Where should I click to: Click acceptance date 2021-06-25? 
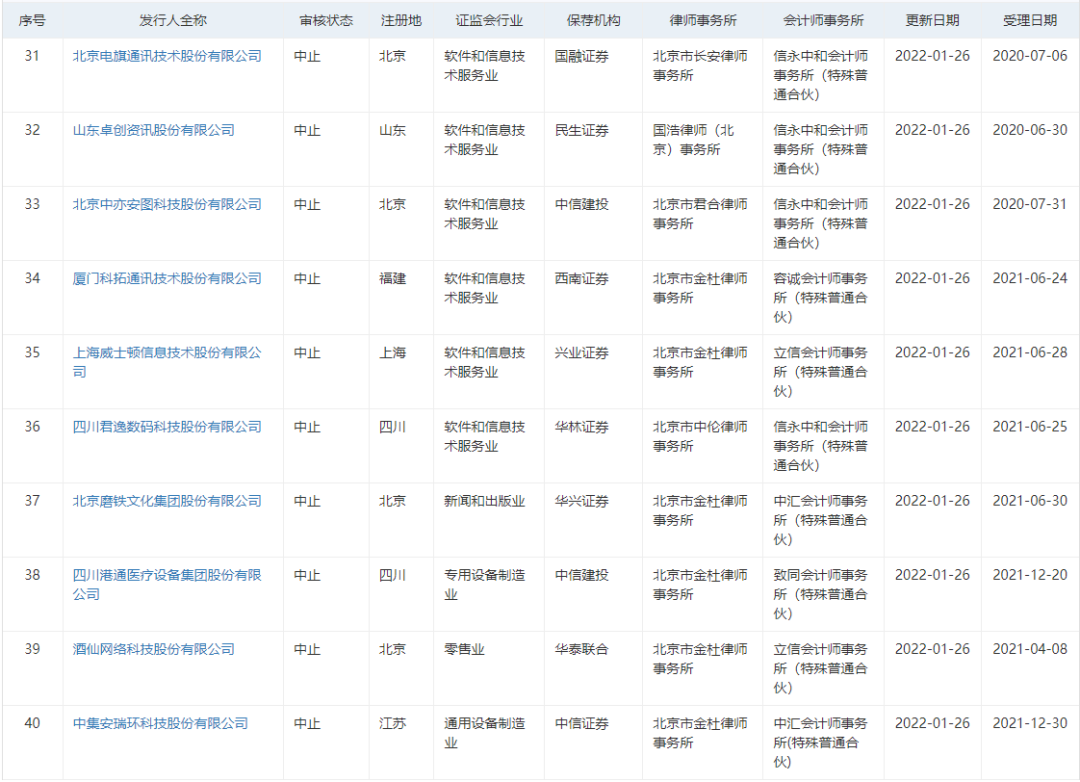[1030, 427]
